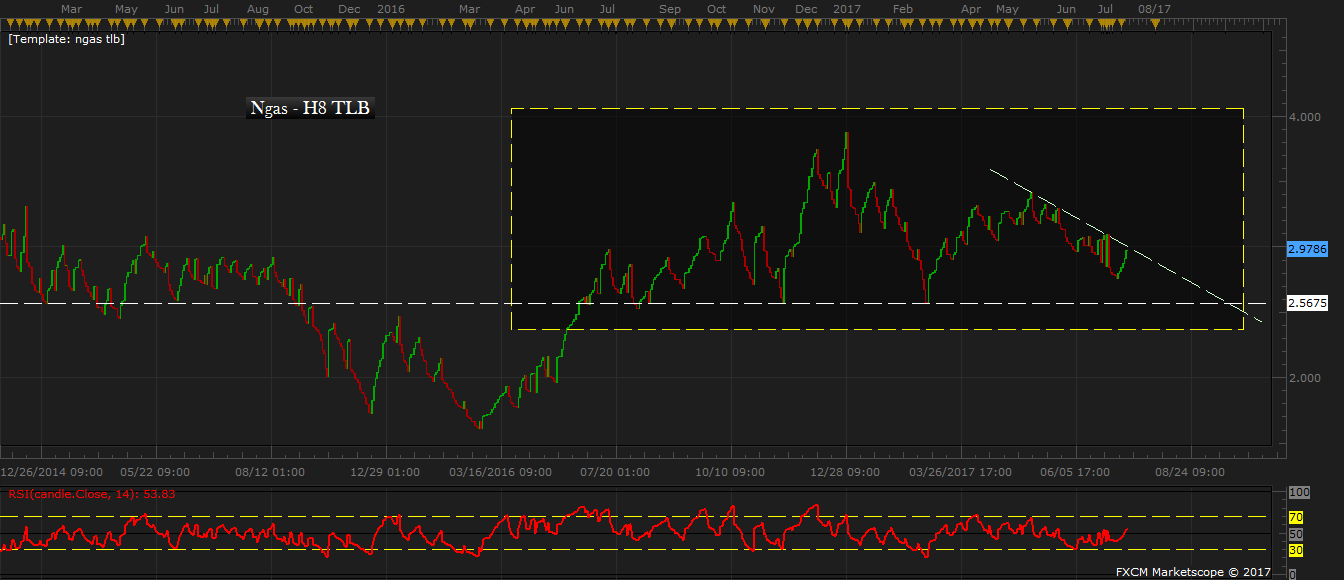The height and width of the screenshot is (580, 1344).
Task: Click the 03/16/2016 09:00 date axis label
Action: [x=500, y=471]
